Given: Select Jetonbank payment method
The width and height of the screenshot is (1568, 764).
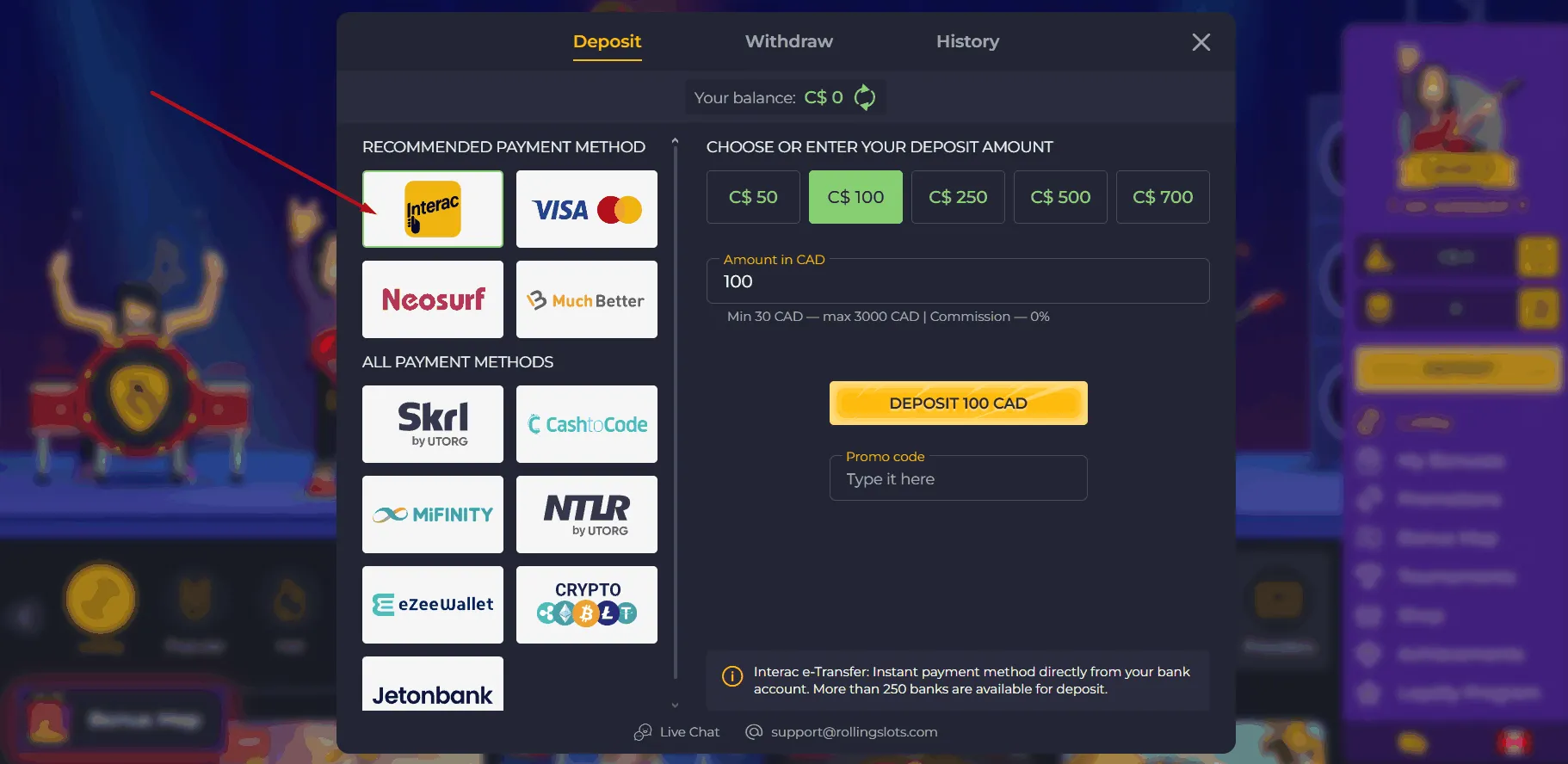Looking at the screenshot, I should coord(433,684).
